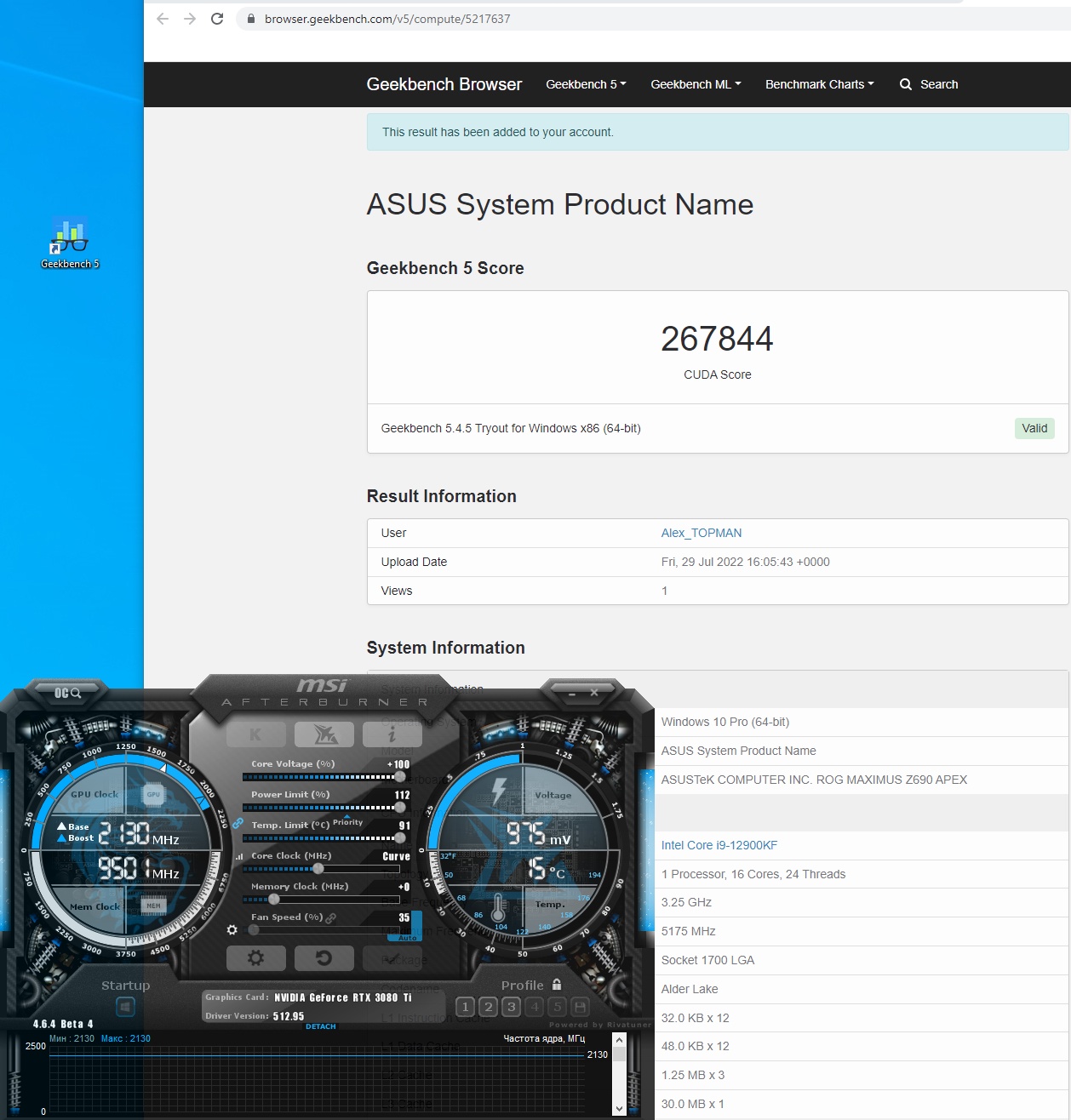Click the GPU chip icon on the clock gauge
The width and height of the screenshot is (1071, 1120).
tap(153, 794)
